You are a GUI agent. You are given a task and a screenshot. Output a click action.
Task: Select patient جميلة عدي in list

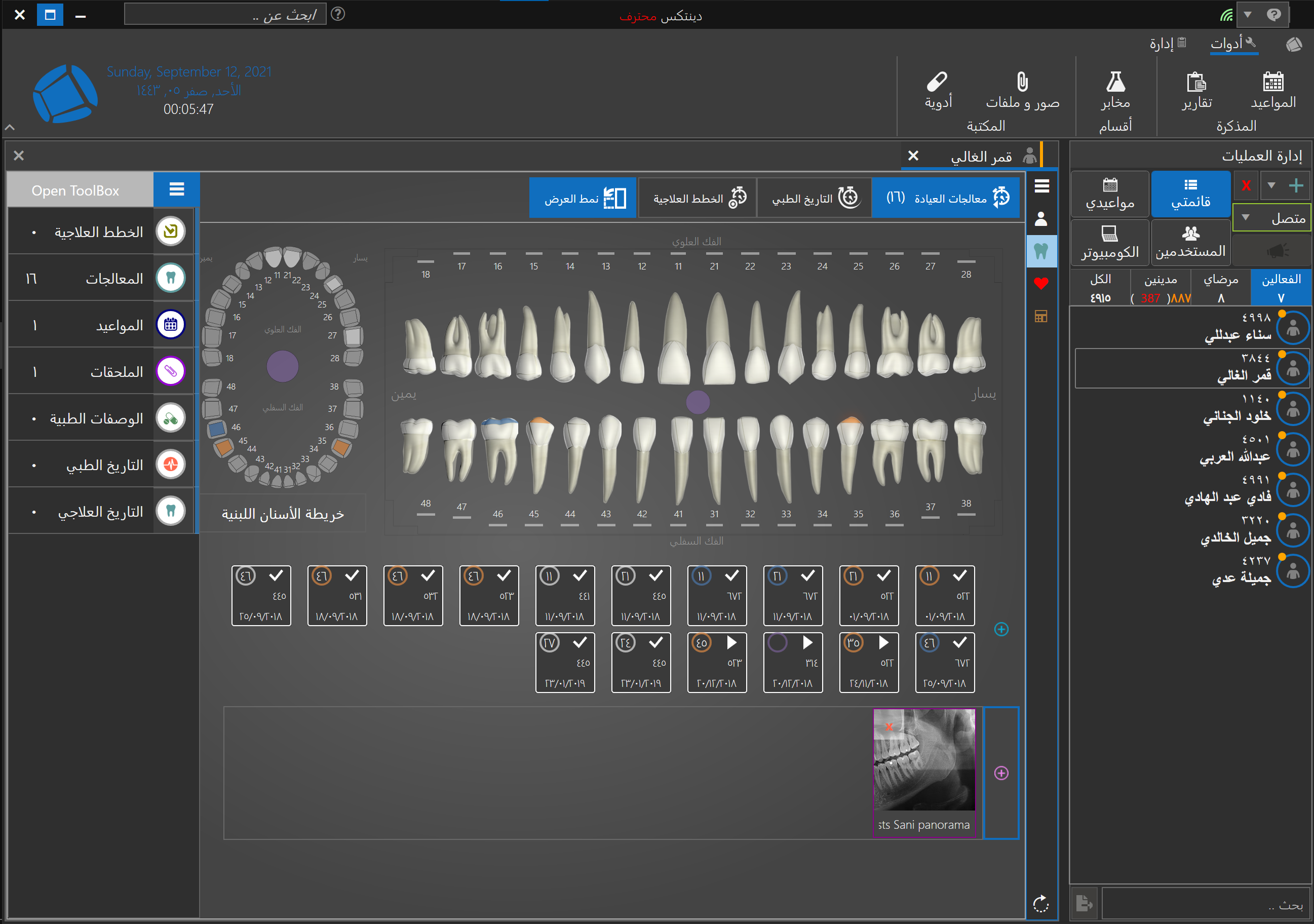(x=1192, y=571)
